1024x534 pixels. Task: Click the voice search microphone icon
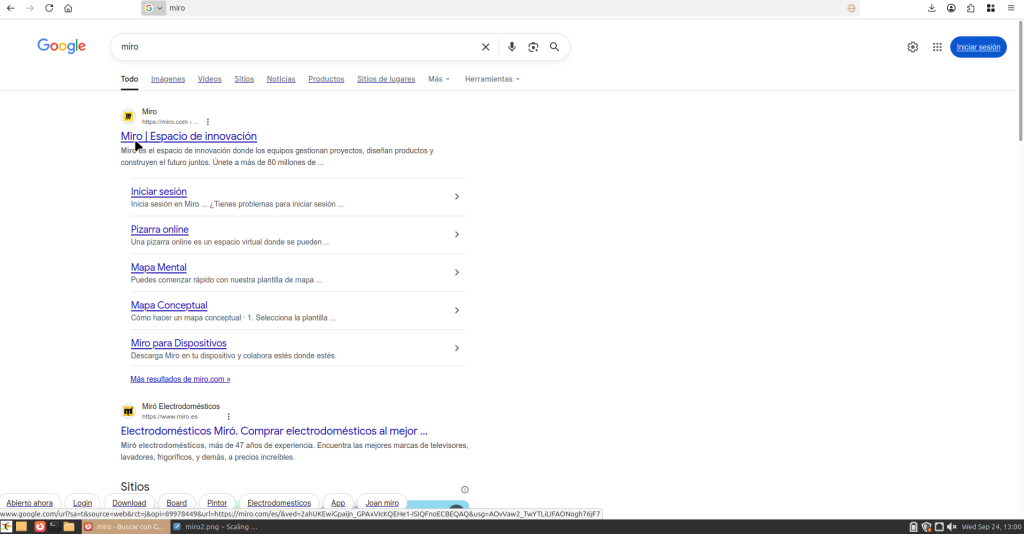[x=512, y=47]
